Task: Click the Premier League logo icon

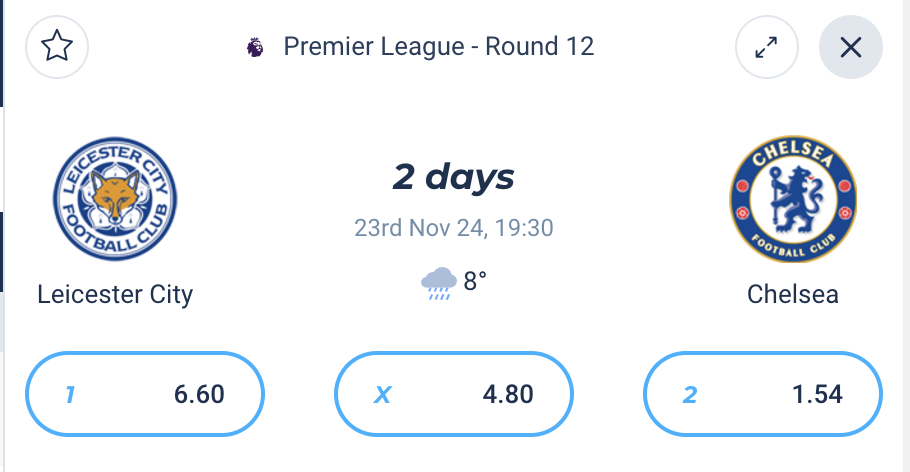Action: tap(255, 47)
